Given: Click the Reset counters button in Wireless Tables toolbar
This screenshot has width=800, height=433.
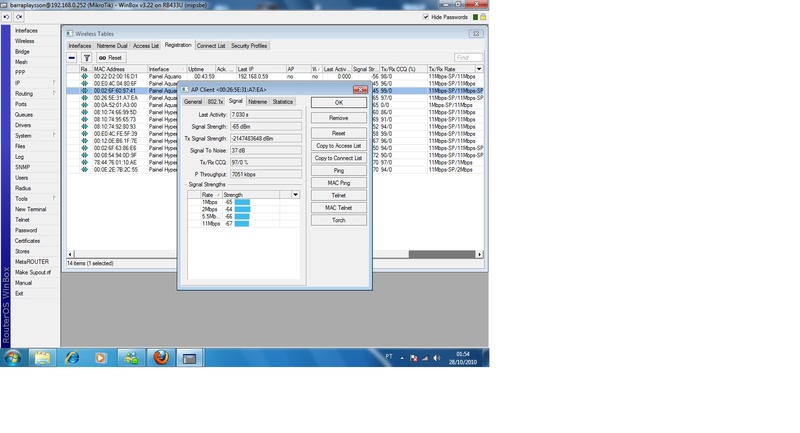Looking at the screenshot, I should (111, 58).
